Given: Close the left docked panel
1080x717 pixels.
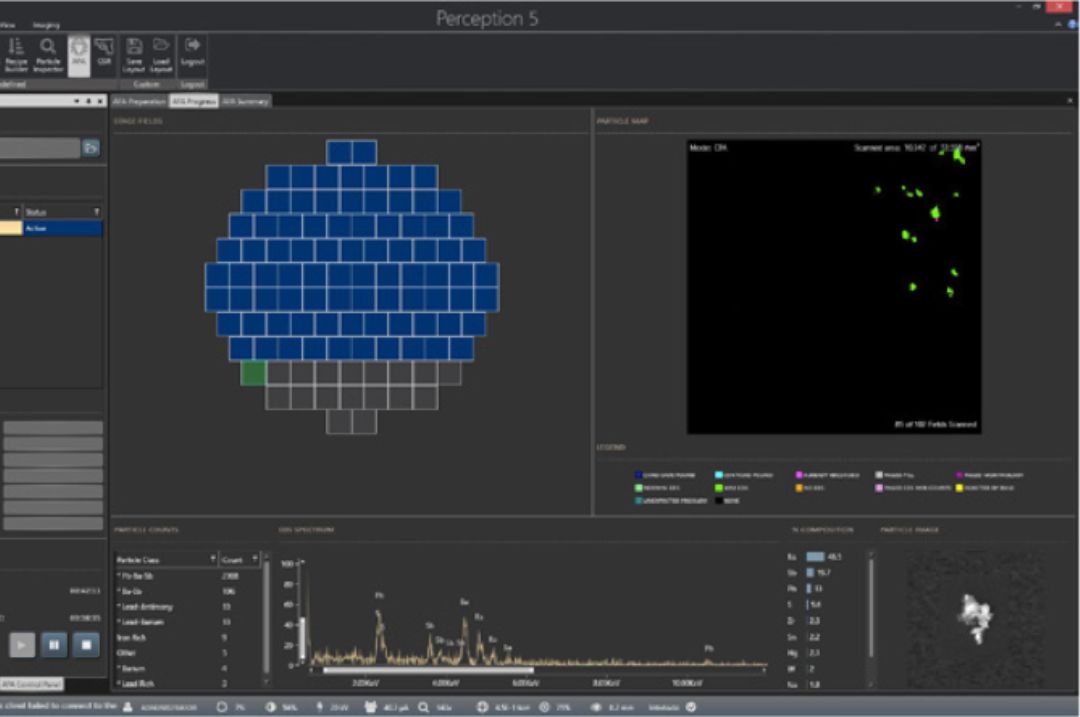Looking at the screenshot, I should click(x=100, y=101).
